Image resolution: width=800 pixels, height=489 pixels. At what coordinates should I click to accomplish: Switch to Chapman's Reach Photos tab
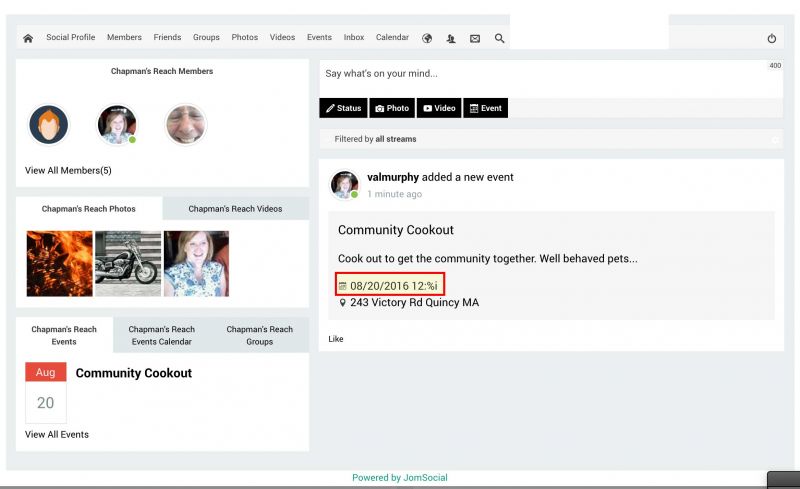pos(89,209)
